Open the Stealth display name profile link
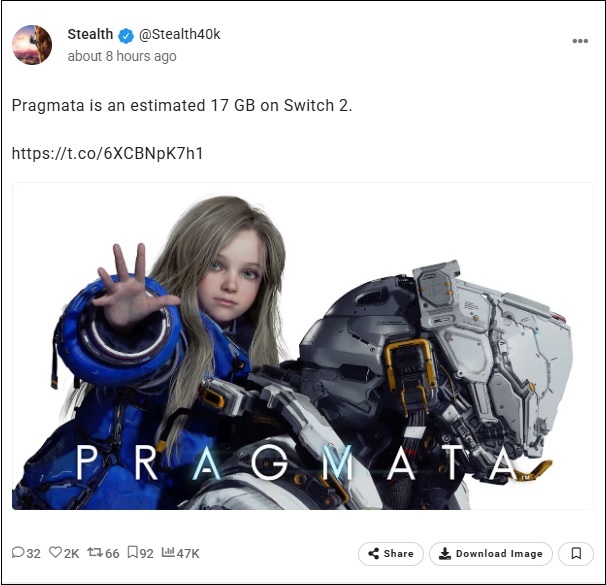The height and width of the screenshot is (585, 606). tap(90, 34)
